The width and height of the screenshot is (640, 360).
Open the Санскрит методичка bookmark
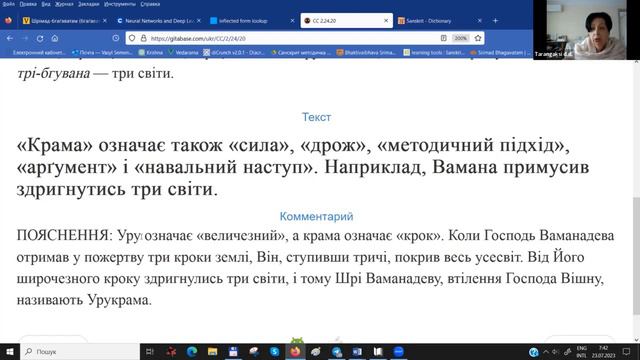click(301, 52)
